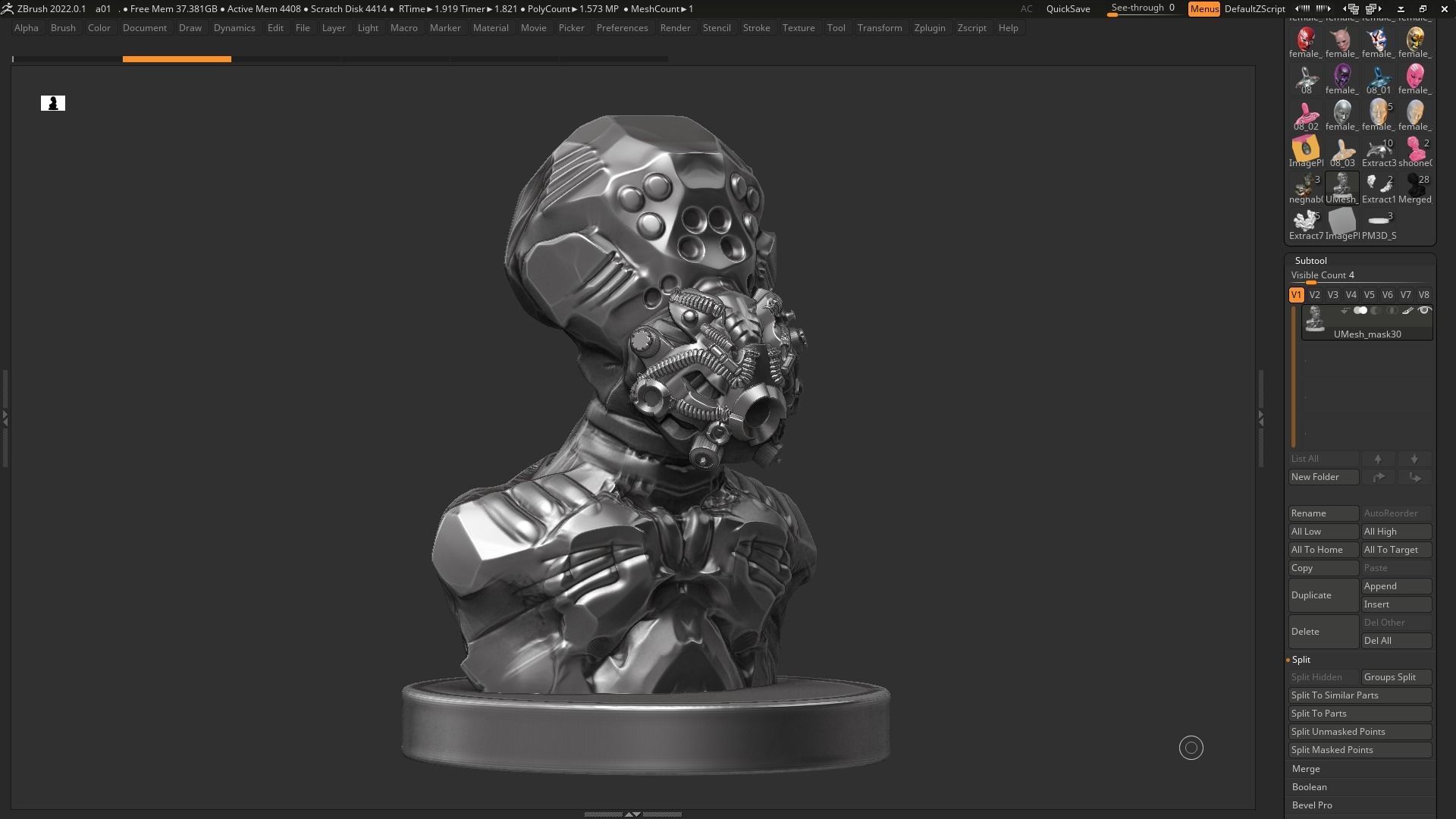Toggle the left tray divider arrow
The height and width of the screenshot is (819, 1456).
coord(5,417)
